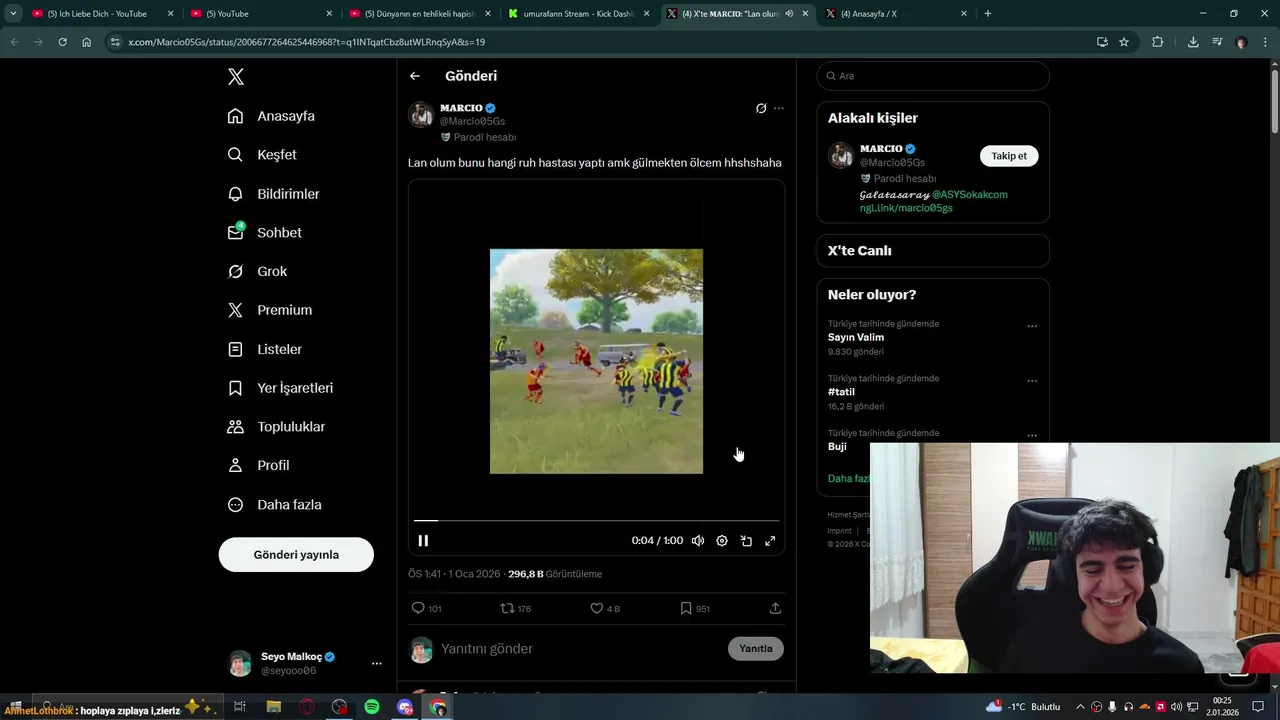Open options dots for #tatil trend

point(1032,381)
